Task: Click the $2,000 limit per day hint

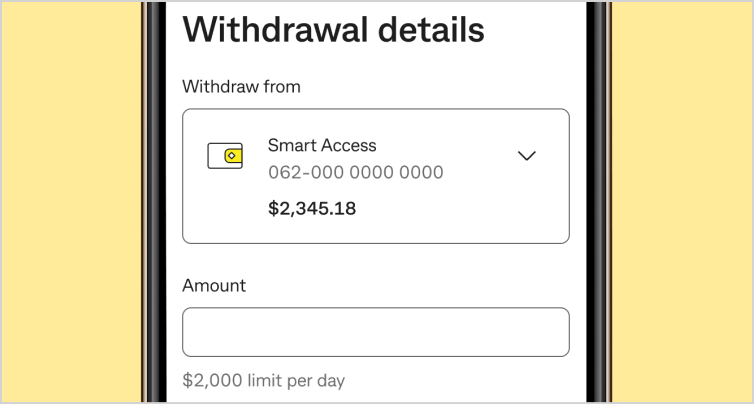Action: pos(264,380)
